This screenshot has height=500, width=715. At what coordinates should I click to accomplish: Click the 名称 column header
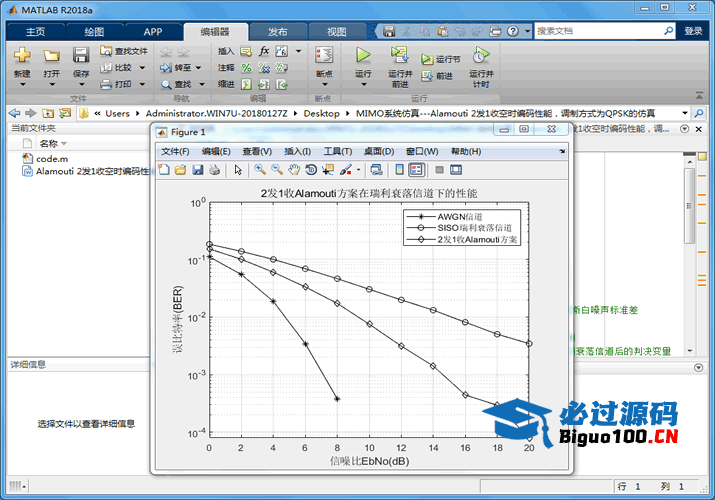tap(48, 144)
